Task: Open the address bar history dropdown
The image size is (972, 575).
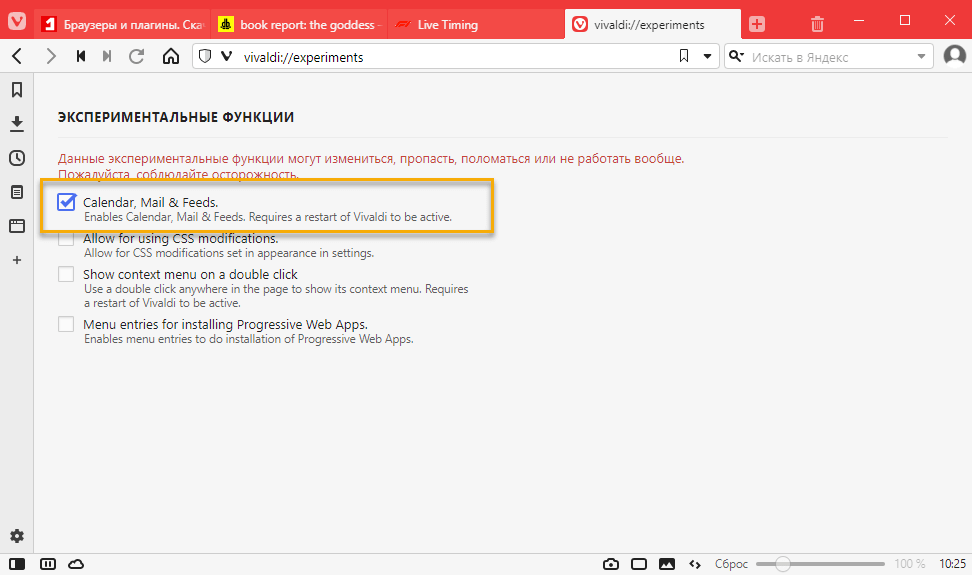Action: tap(707, 56)
